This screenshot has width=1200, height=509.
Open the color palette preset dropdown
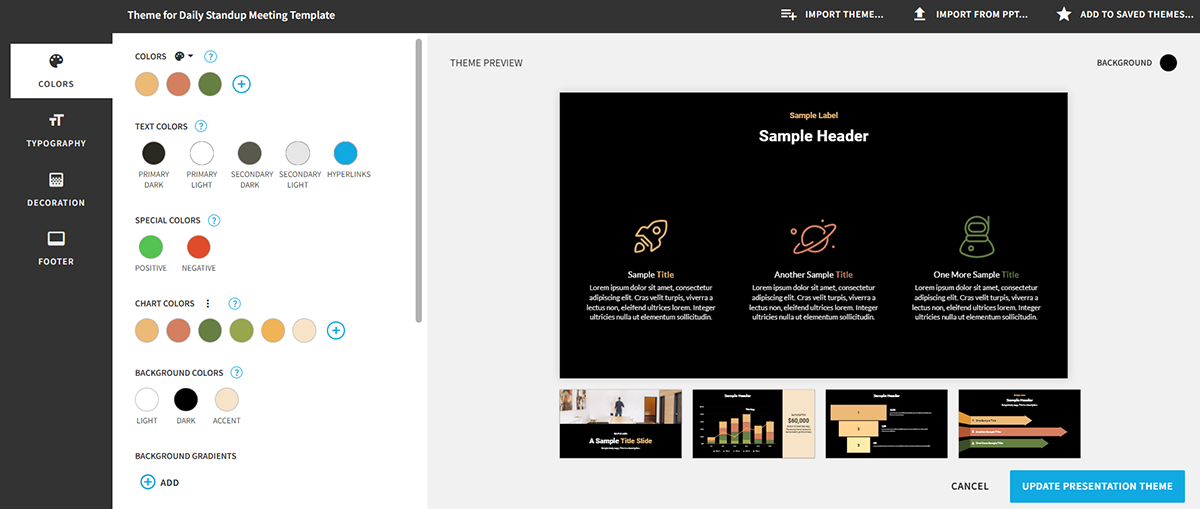[x=184, y=57]
